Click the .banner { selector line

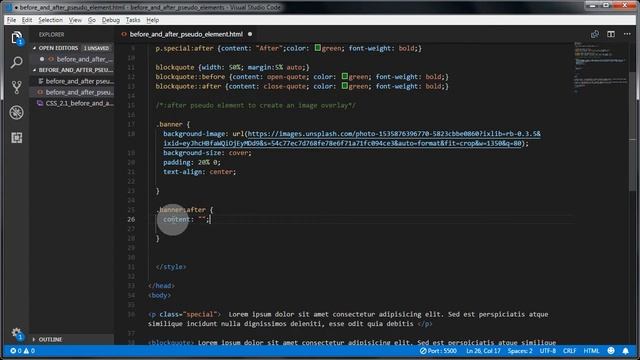click(x=173, y=124)
